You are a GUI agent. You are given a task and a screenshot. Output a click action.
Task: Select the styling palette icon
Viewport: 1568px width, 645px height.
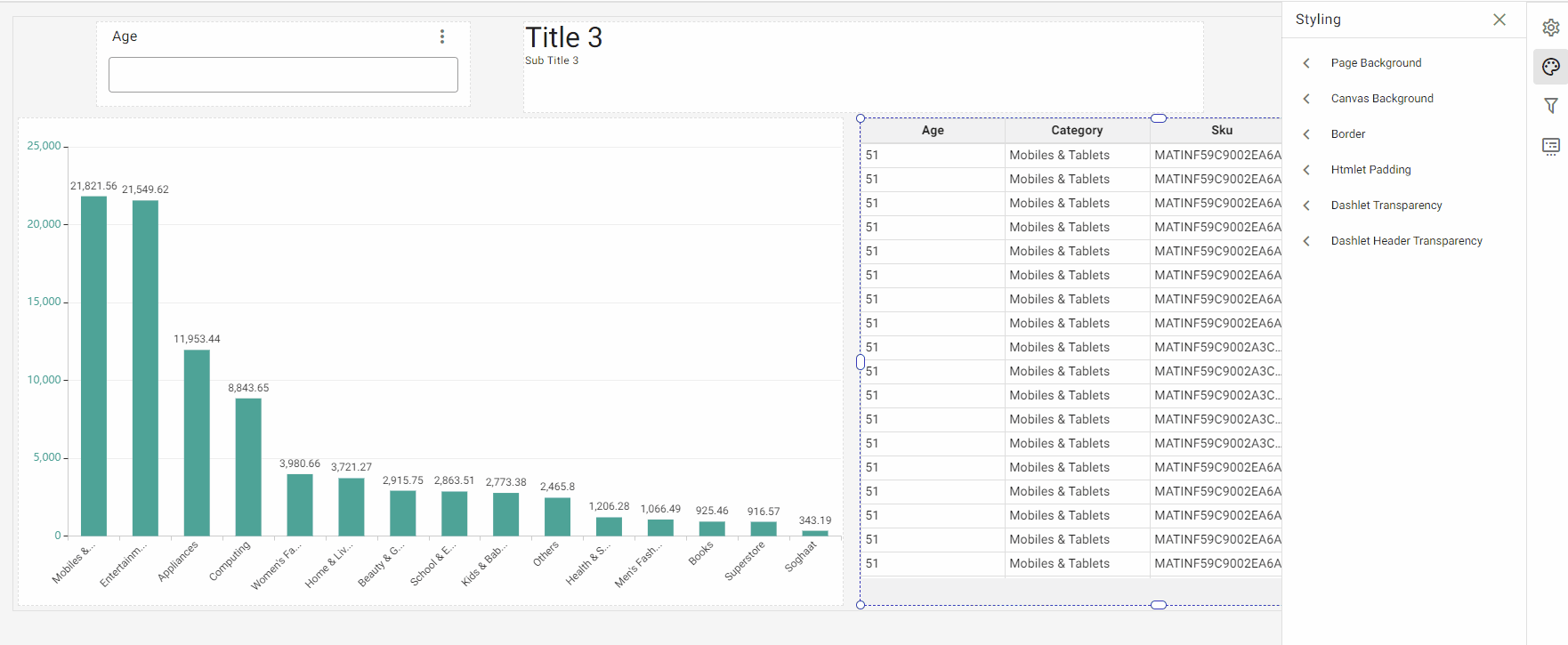pos(1550,67)
